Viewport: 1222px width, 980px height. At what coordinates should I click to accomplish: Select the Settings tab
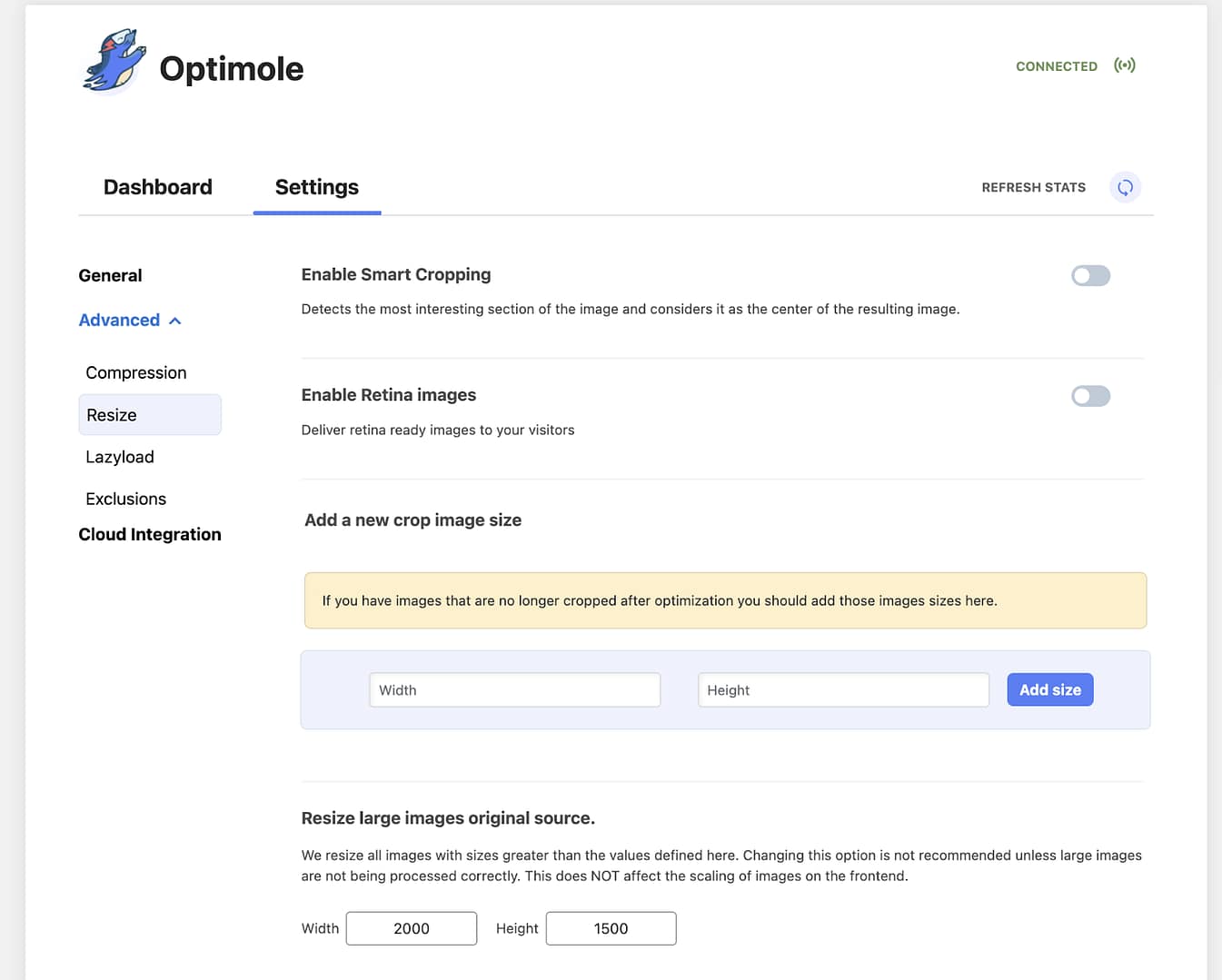pos(316,187)
